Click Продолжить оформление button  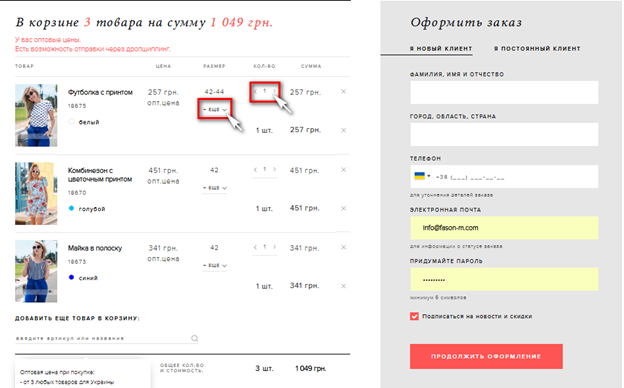486,357
